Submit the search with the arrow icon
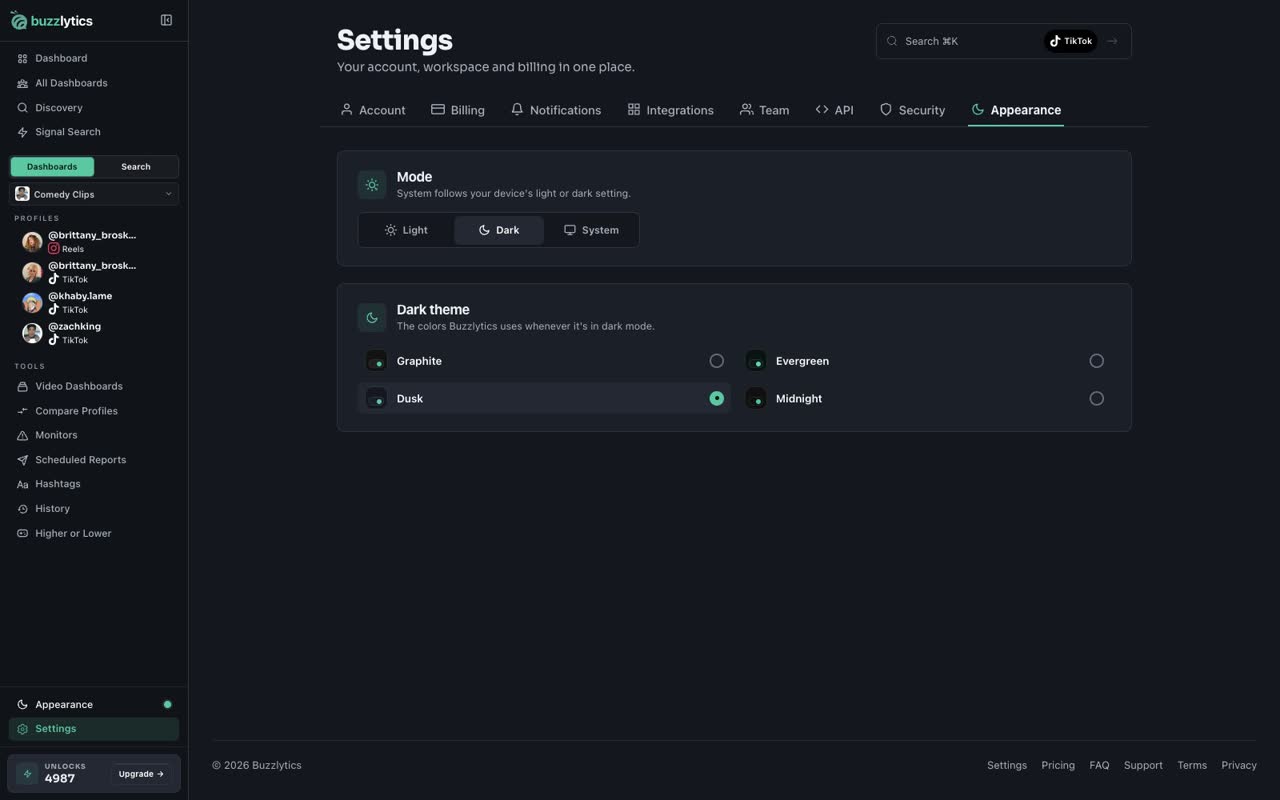The height and width of the screenshot is (800, 1280). (1112, 41)
